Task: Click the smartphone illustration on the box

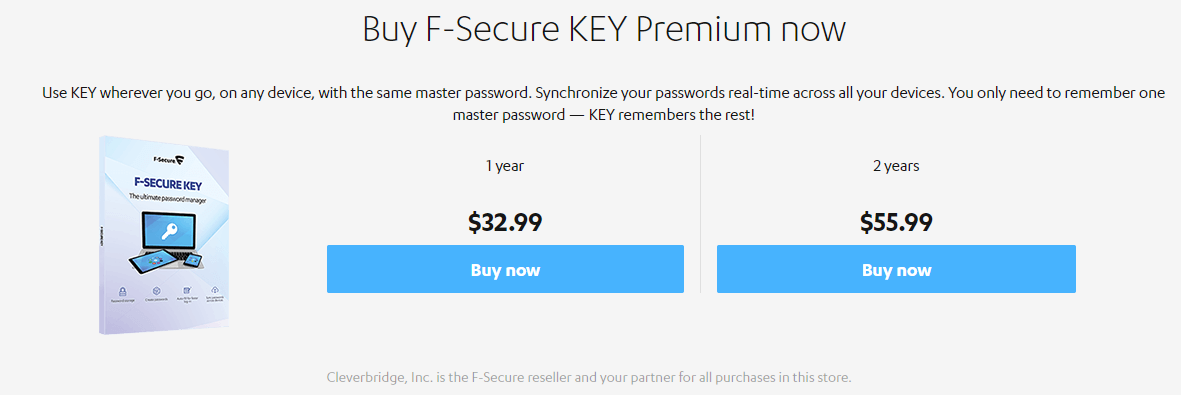Action: (193, 261)
